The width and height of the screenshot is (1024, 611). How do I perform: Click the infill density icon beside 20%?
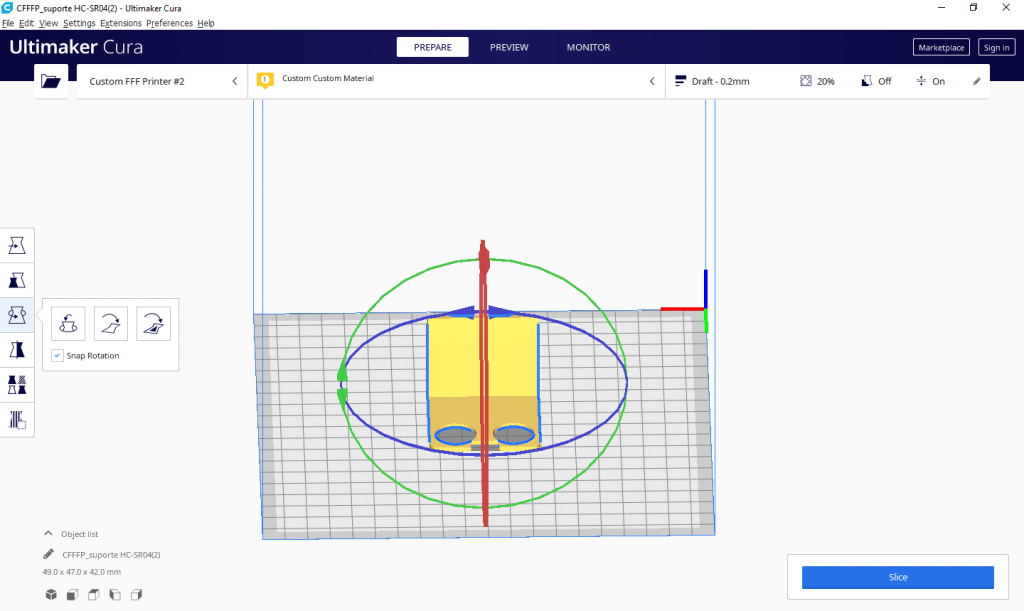click(x=806, y=81)
